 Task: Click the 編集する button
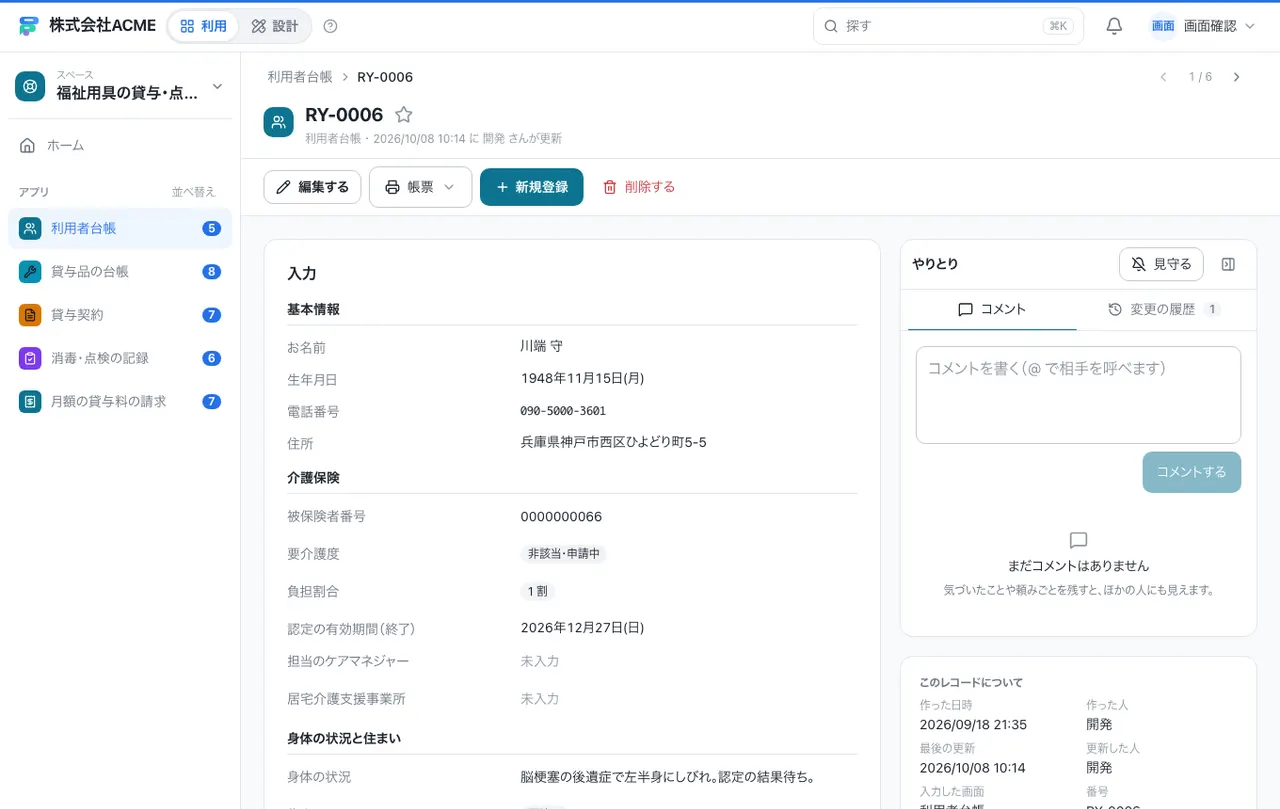tap(312, 187)
